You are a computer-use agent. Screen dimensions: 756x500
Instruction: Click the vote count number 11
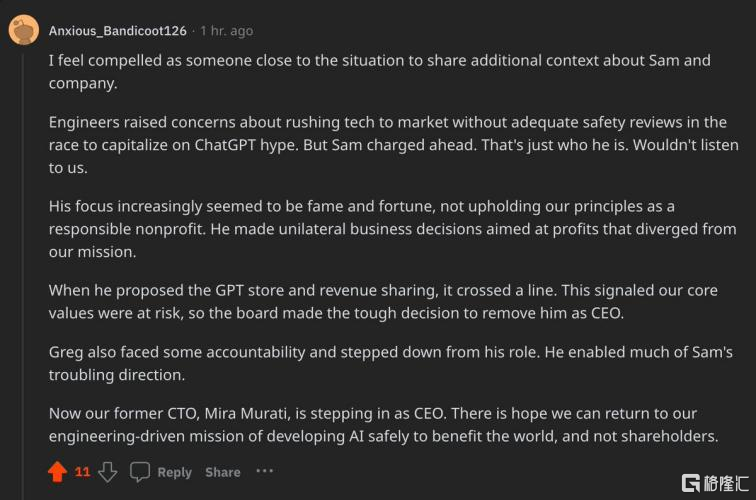coord(83,472)
